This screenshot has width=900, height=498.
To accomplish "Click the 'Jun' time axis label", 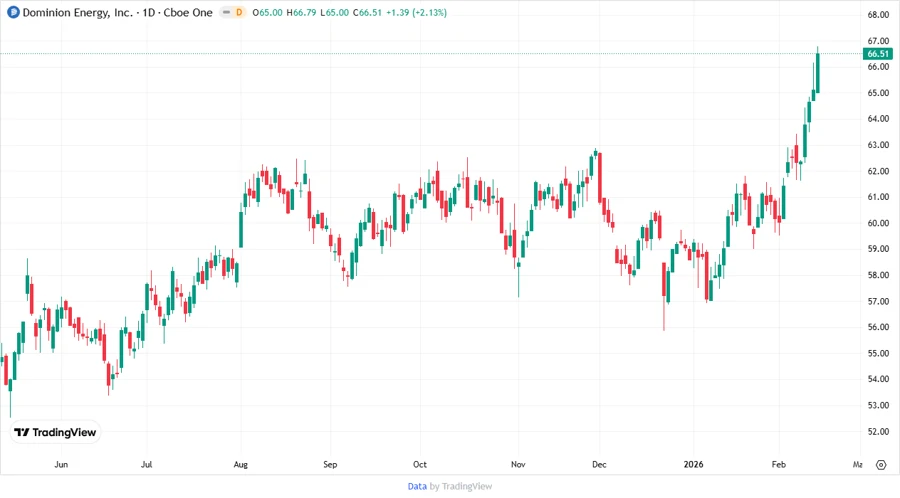I will tap(61, 465).
